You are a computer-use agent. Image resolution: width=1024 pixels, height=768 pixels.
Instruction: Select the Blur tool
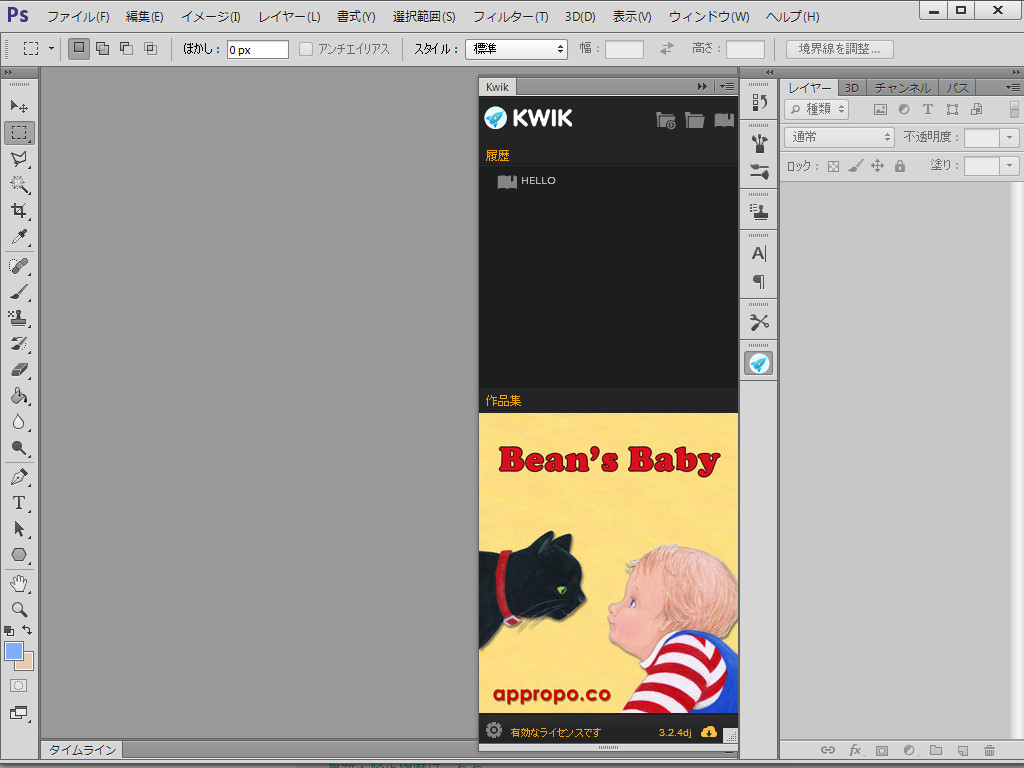pyautogui.click(x=19, y=422)
